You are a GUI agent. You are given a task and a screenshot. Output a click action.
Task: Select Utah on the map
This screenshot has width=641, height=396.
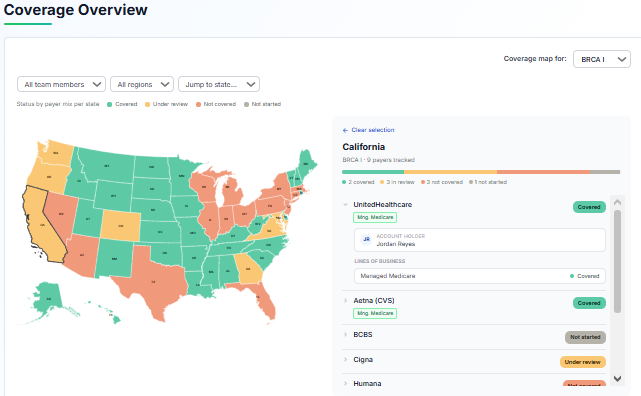click(87, 219)
